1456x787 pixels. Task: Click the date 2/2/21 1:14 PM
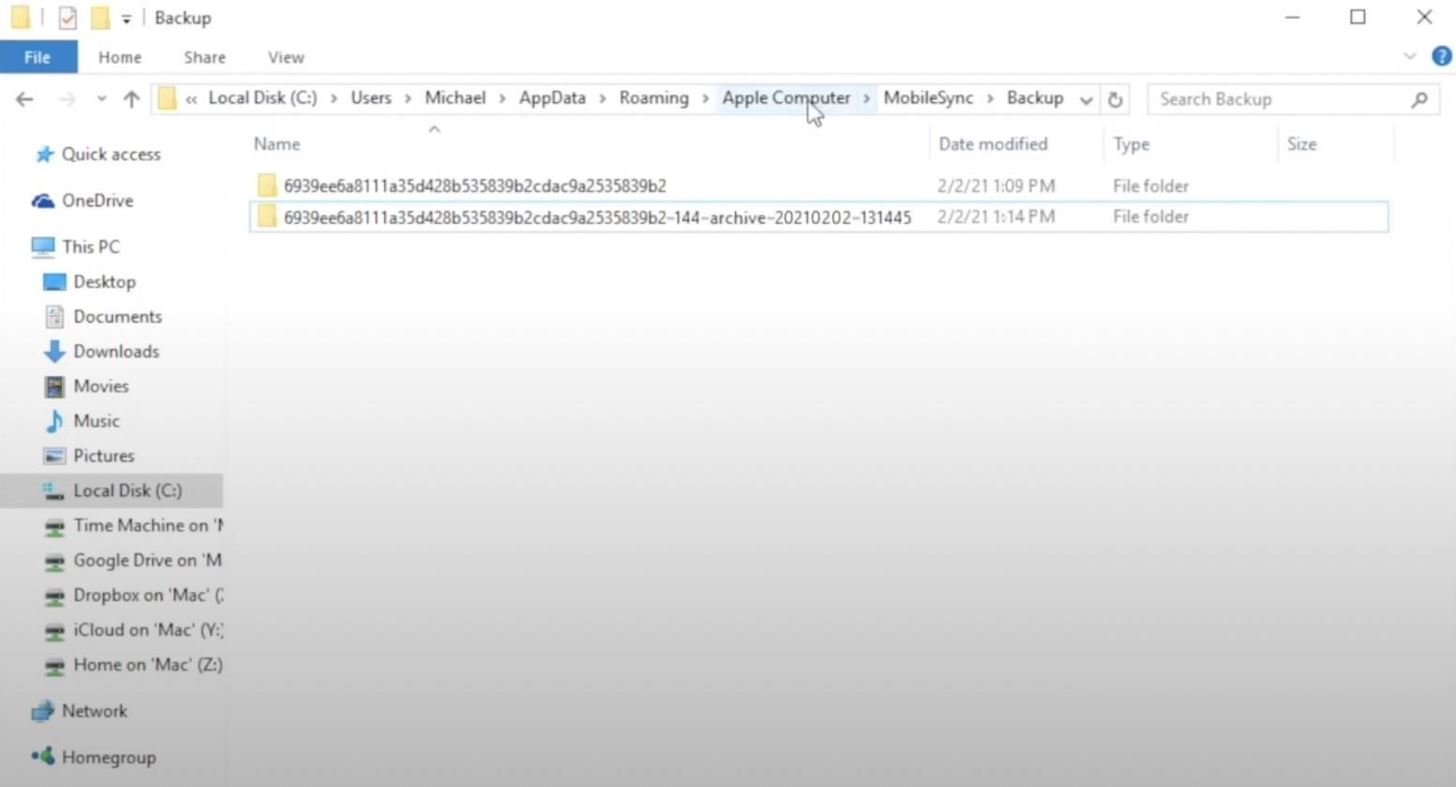point(996,217)
